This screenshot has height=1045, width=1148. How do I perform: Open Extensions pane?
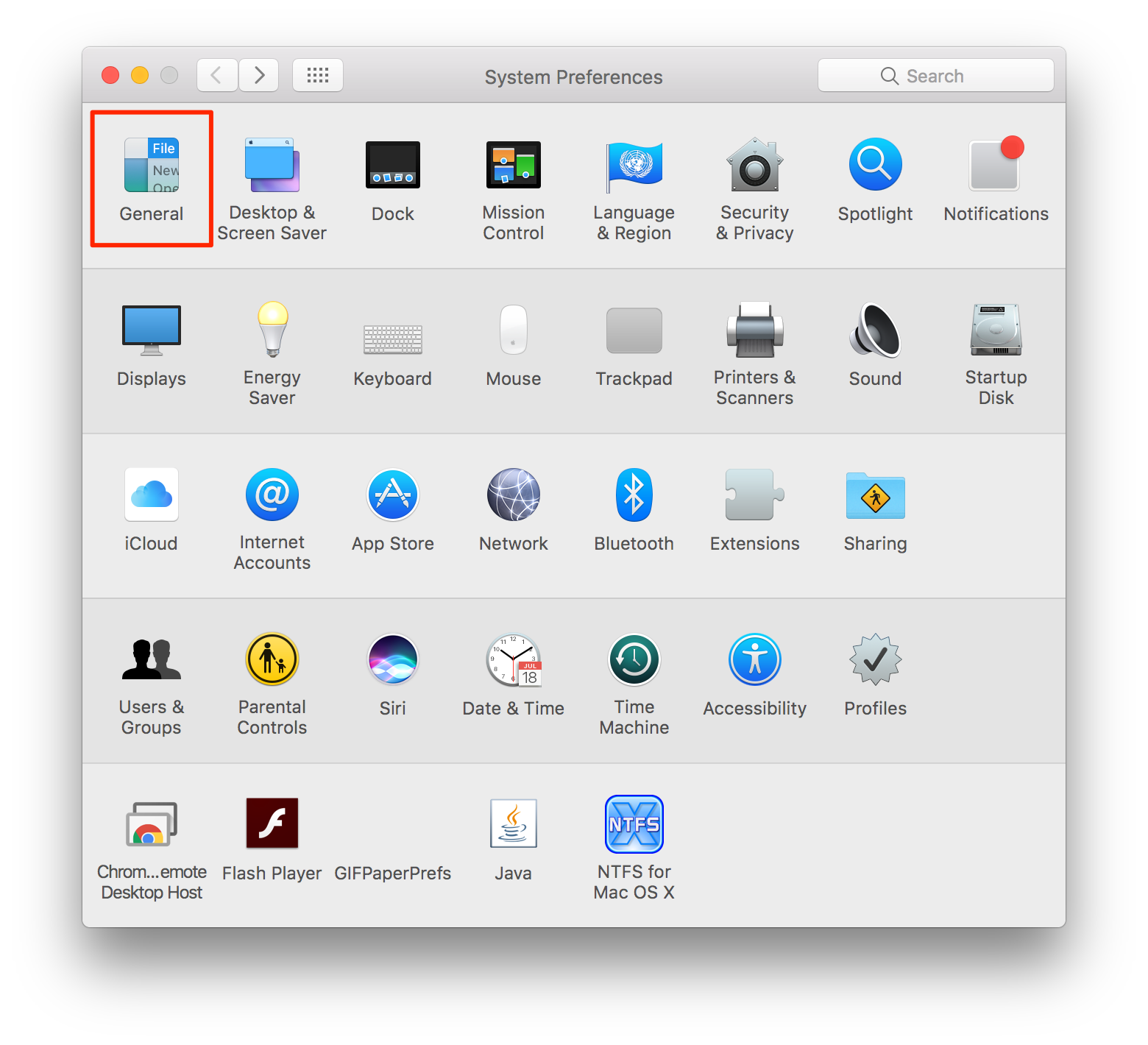(755, 510)
